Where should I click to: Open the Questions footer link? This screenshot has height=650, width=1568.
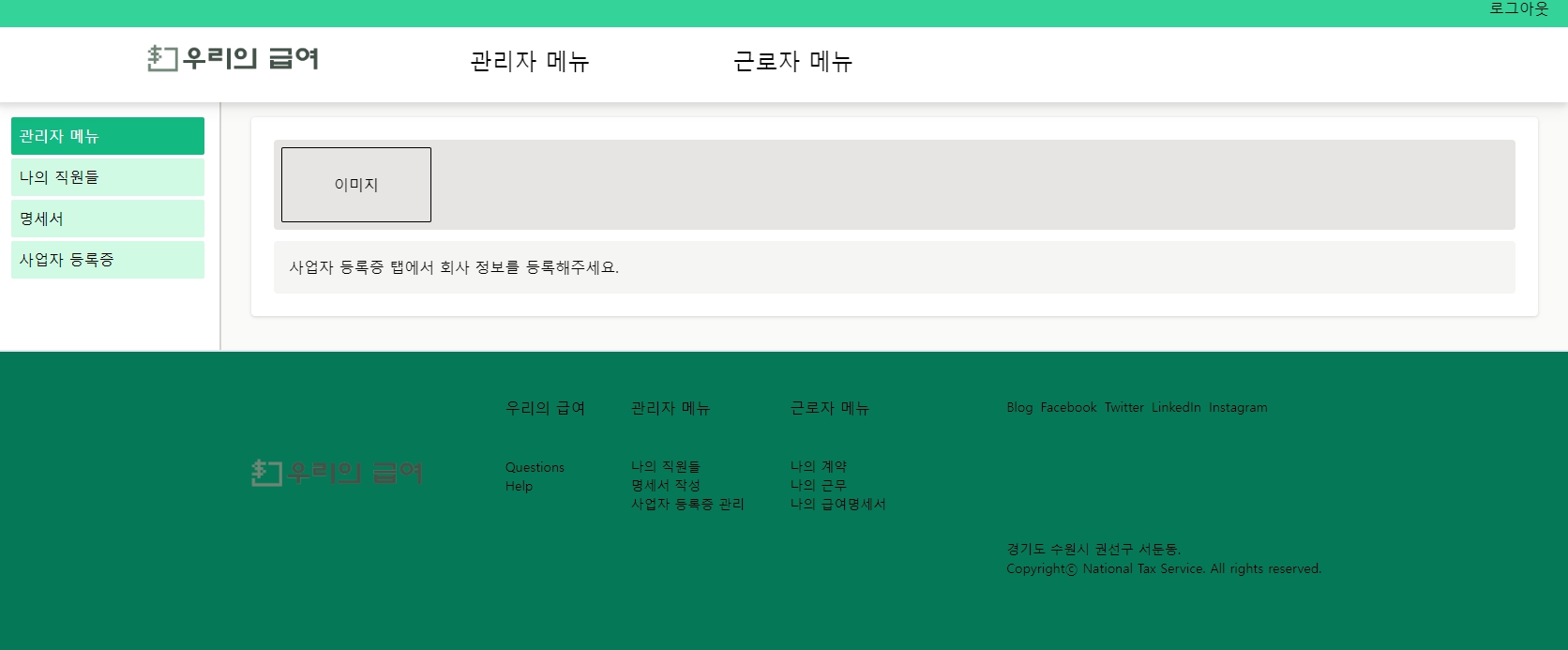535,467
